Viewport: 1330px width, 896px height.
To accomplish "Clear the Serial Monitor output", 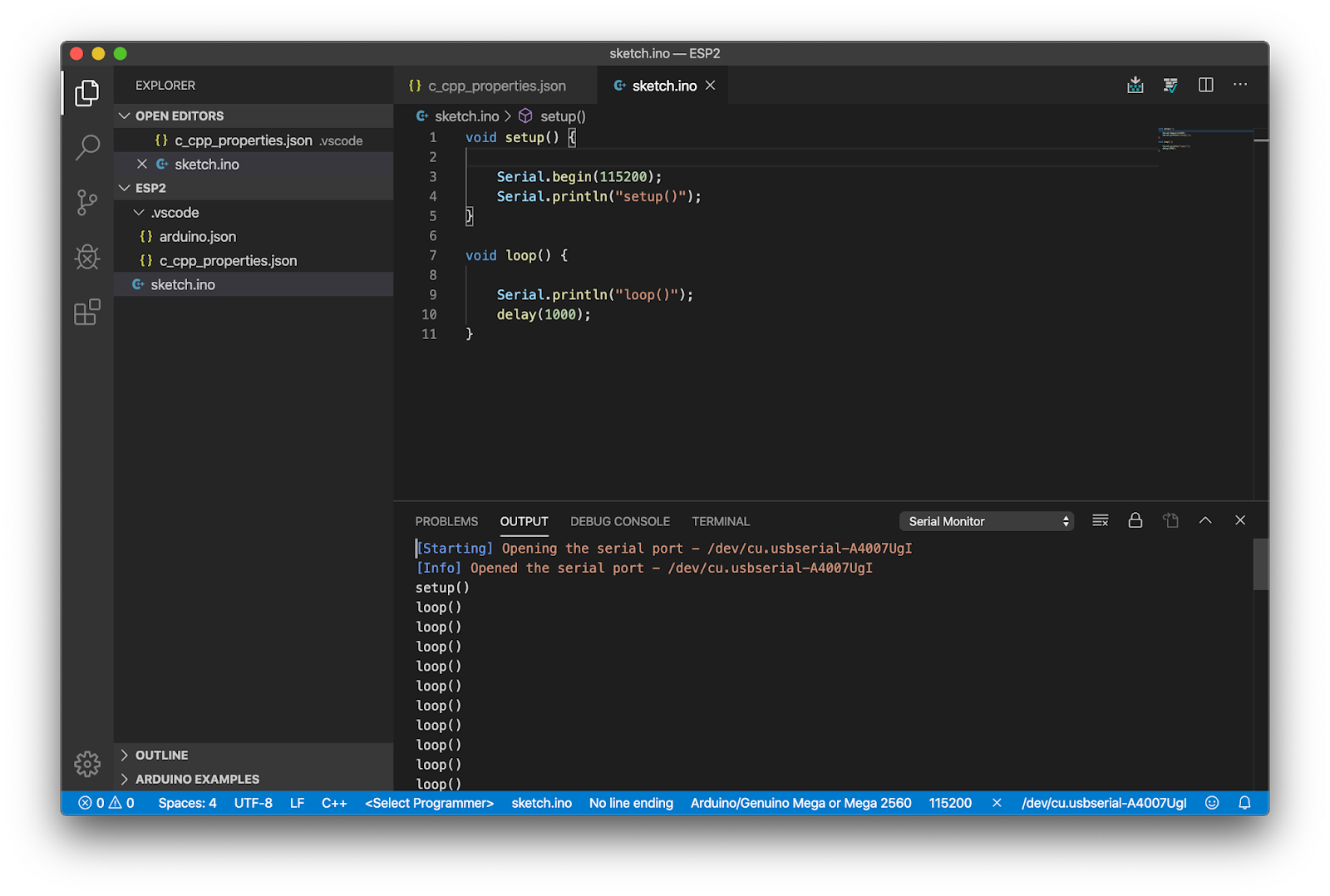I will [x=1100, y=520].
